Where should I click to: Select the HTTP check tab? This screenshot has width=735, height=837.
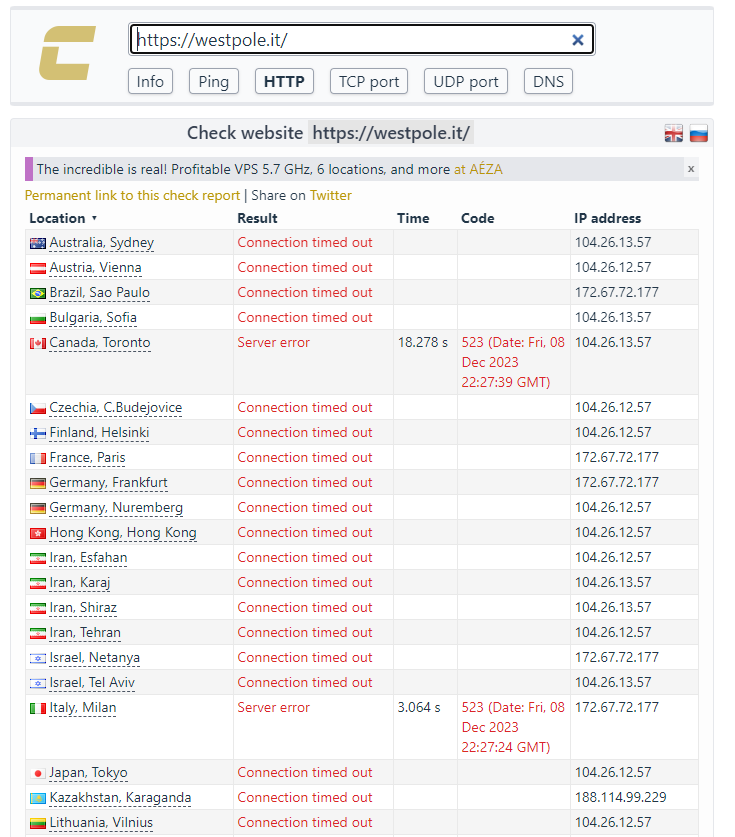point(284,81)
